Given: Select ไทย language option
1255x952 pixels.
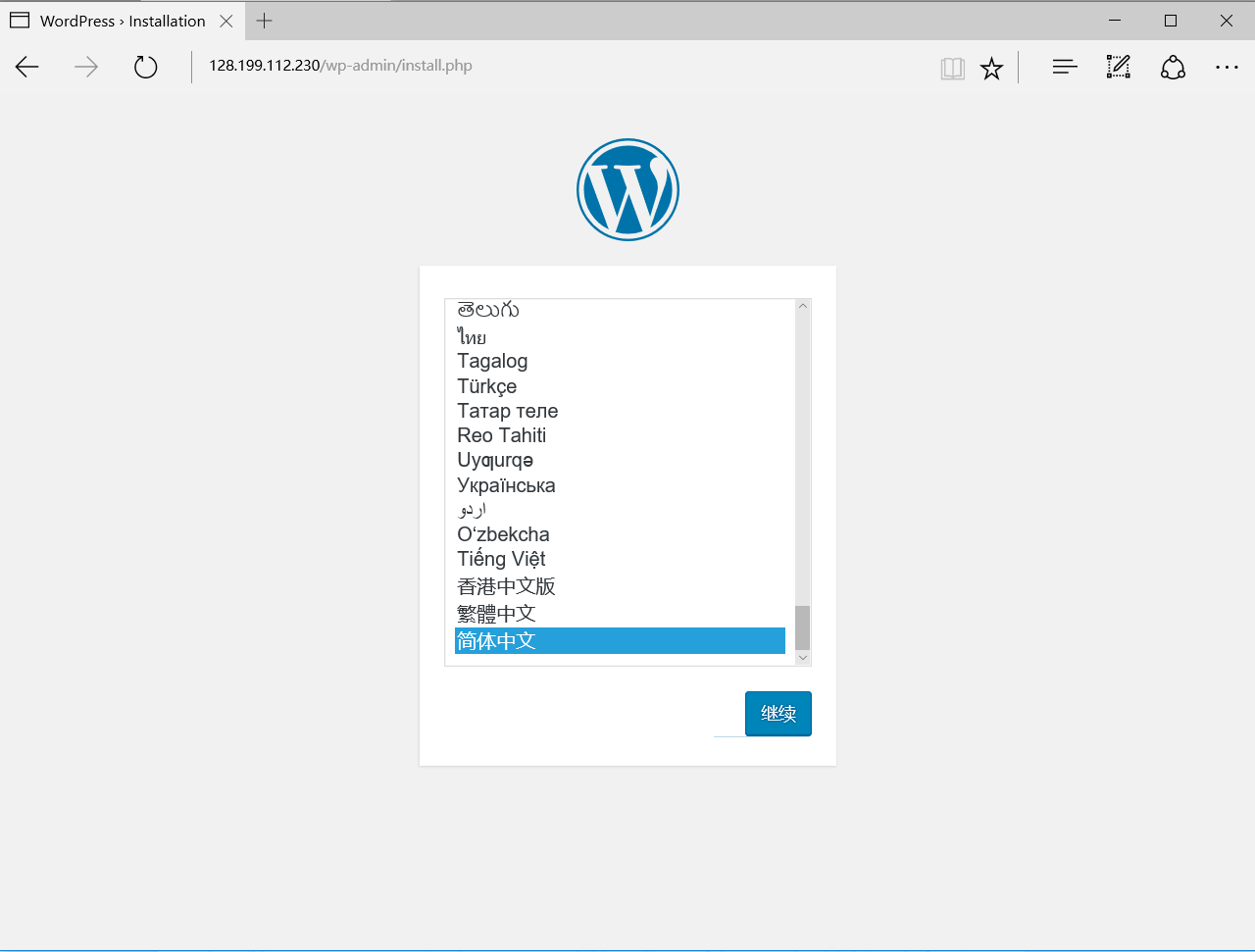Looking at the screenshot, I should tap(620, 336).
